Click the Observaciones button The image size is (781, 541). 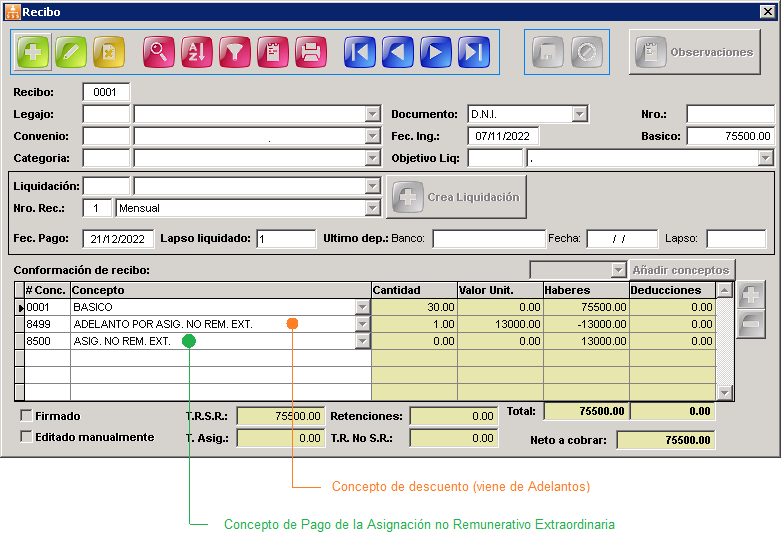[694, 52]
